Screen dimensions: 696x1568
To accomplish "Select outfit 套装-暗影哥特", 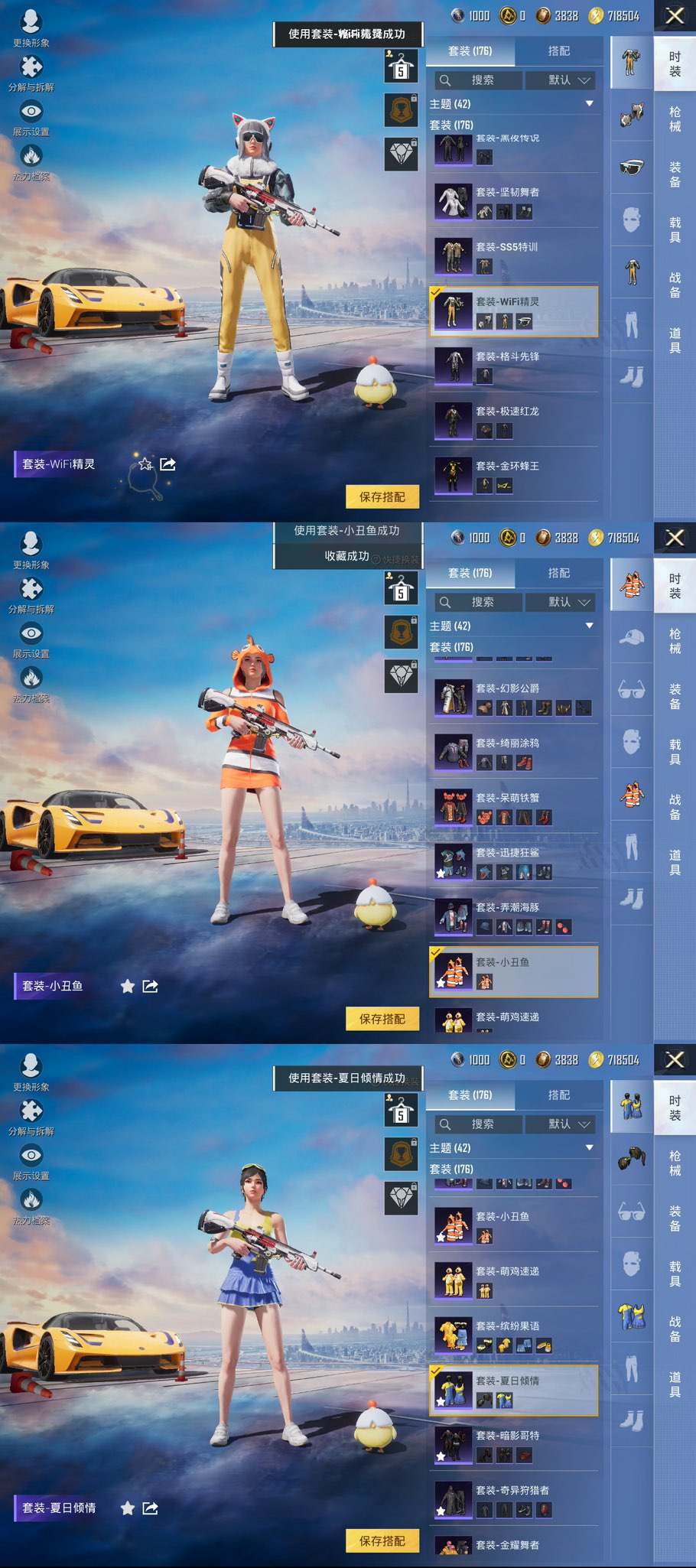I will [x=513, y=1446].
